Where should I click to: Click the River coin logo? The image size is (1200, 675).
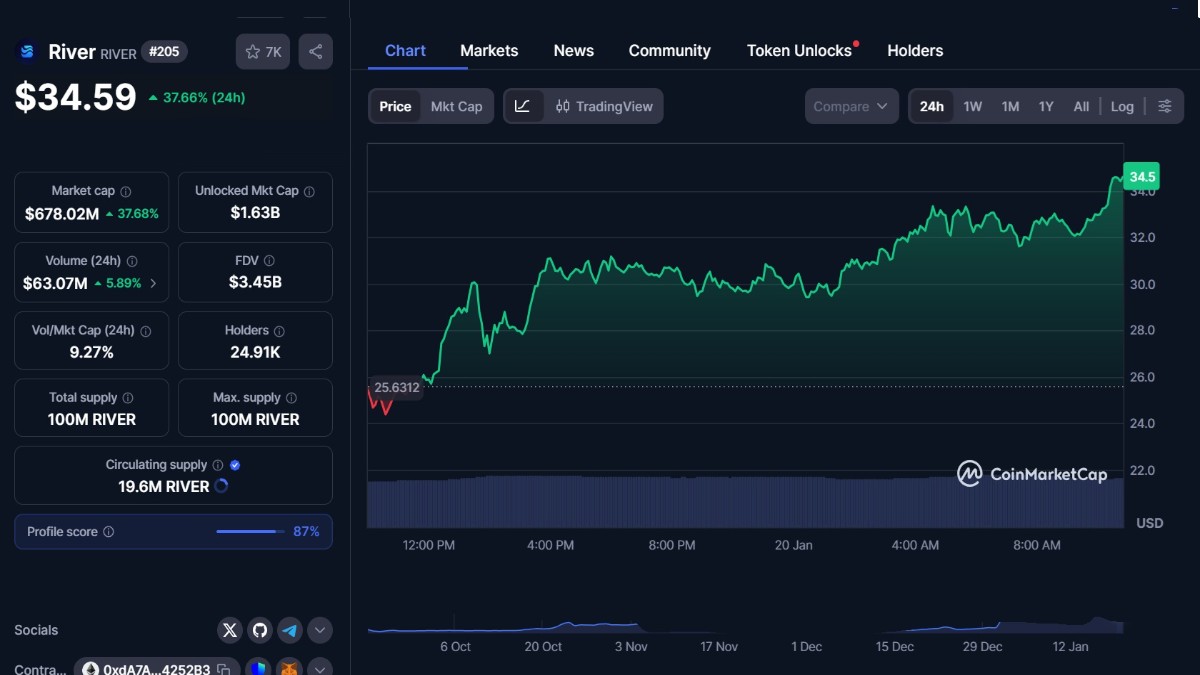coord(27,52)
